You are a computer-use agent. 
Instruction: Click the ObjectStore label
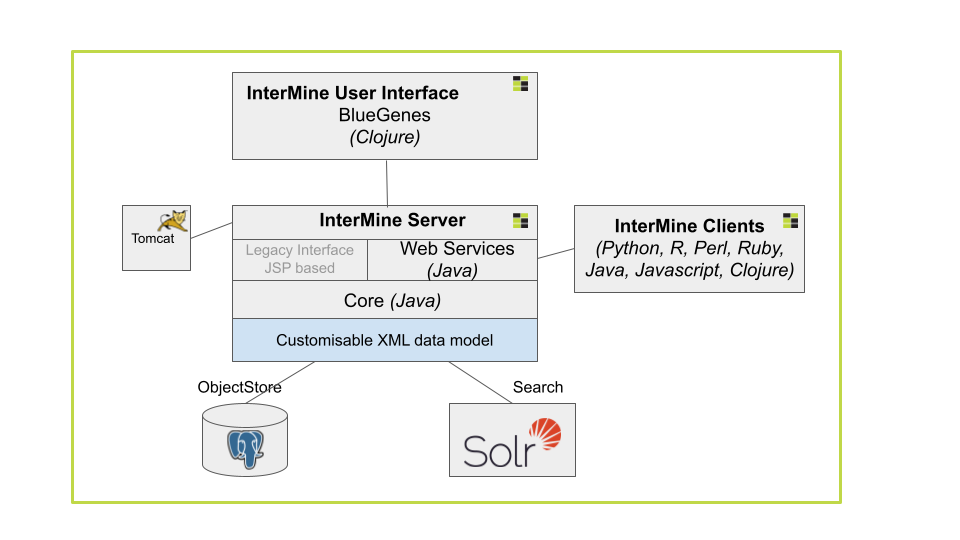239,387
